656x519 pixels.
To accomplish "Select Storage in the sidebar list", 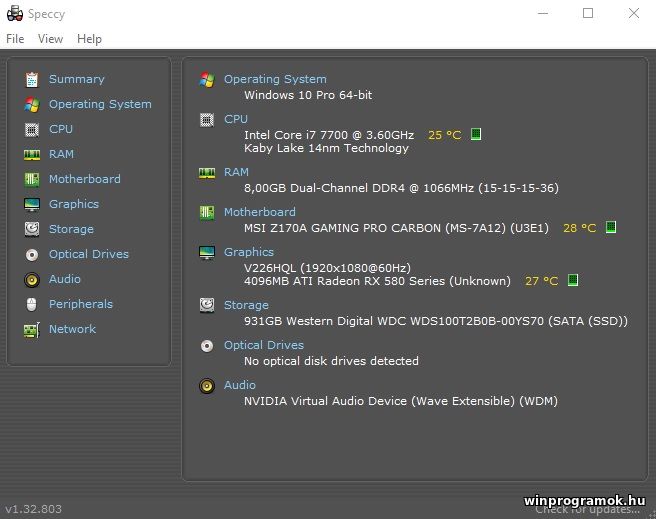I will (71, 229).
